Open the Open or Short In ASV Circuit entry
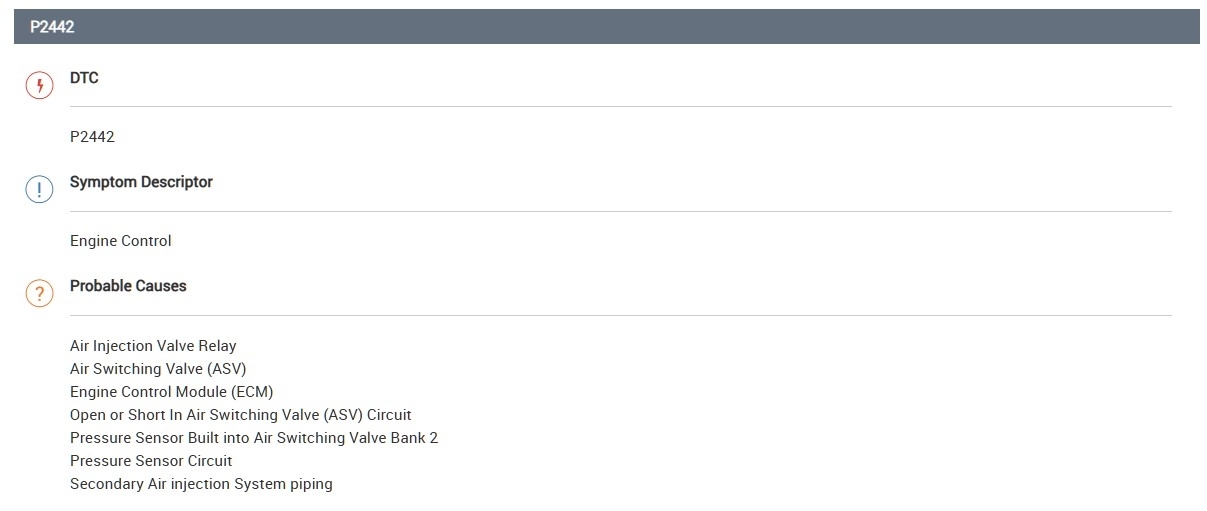 [240, 415]
